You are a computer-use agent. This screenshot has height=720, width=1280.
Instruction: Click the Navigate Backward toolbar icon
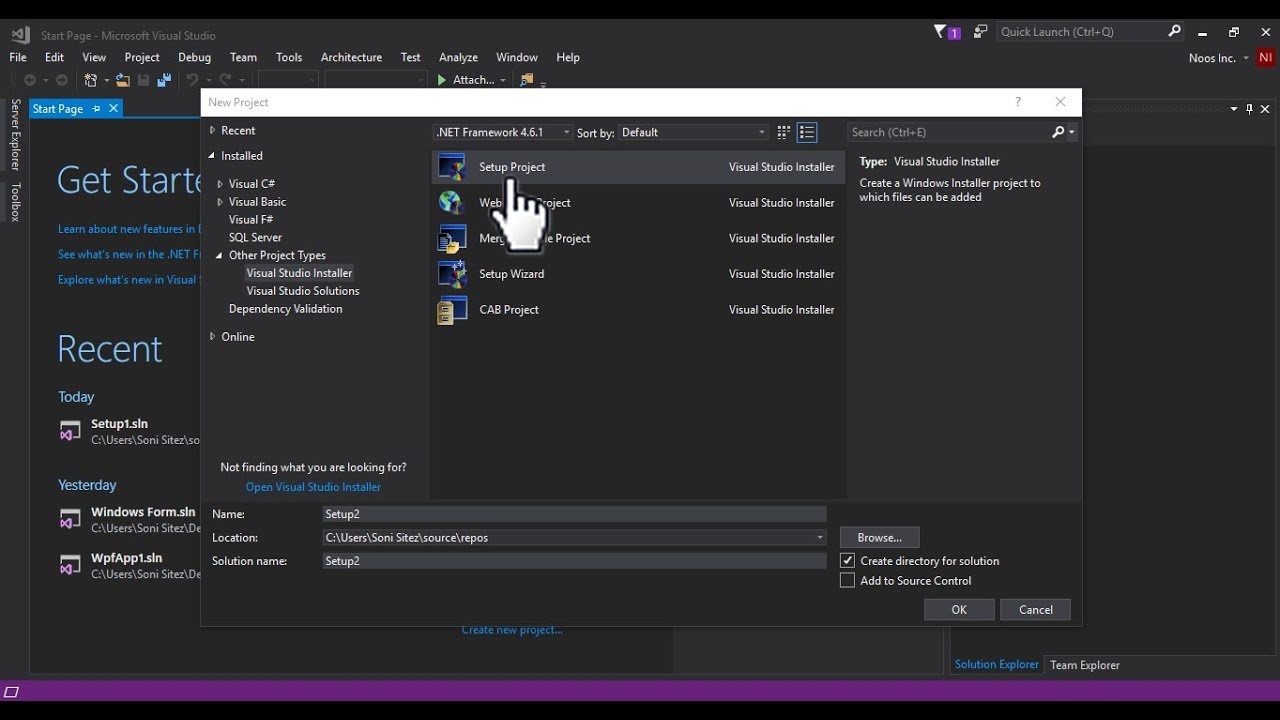click(29, 80)
